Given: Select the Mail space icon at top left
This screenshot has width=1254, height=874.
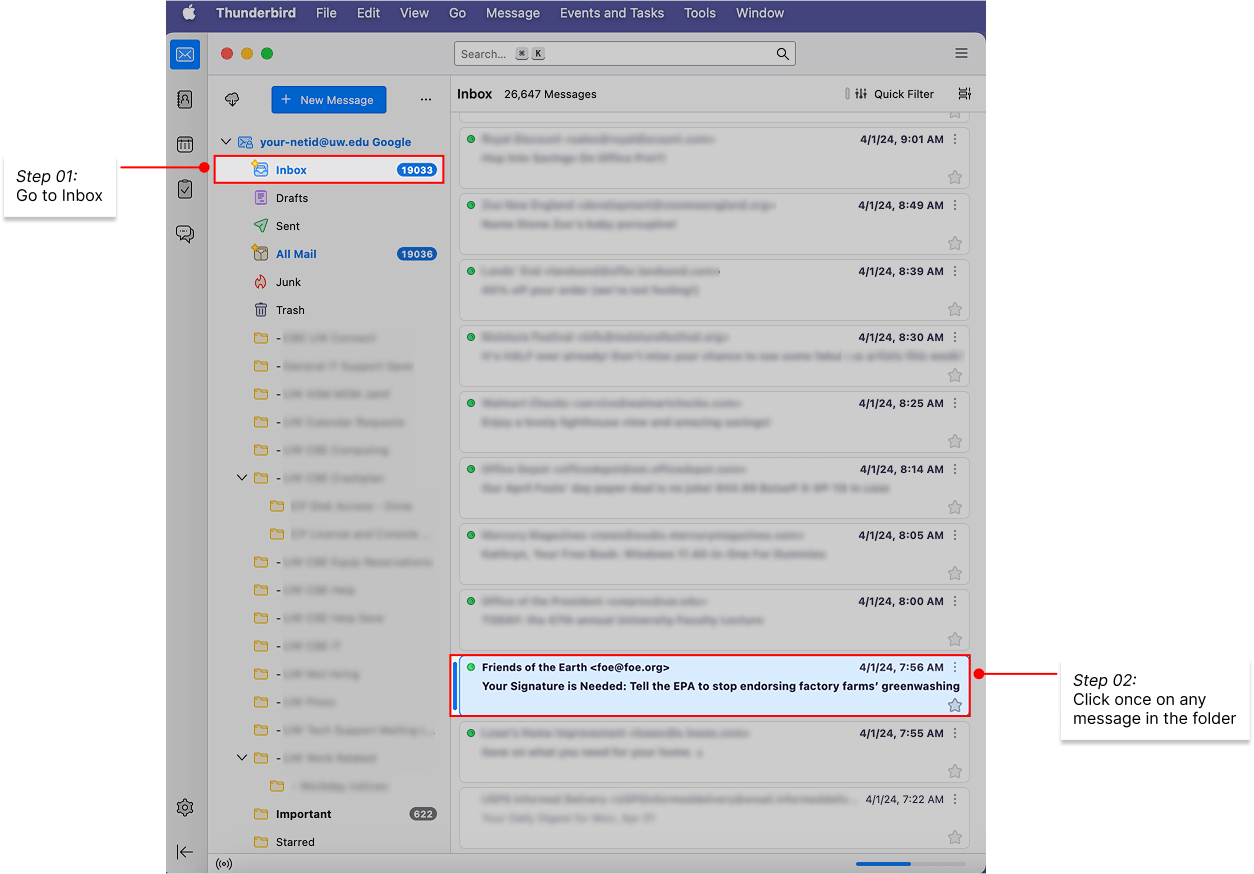Looking at the screenshot, I should point(184,54).
